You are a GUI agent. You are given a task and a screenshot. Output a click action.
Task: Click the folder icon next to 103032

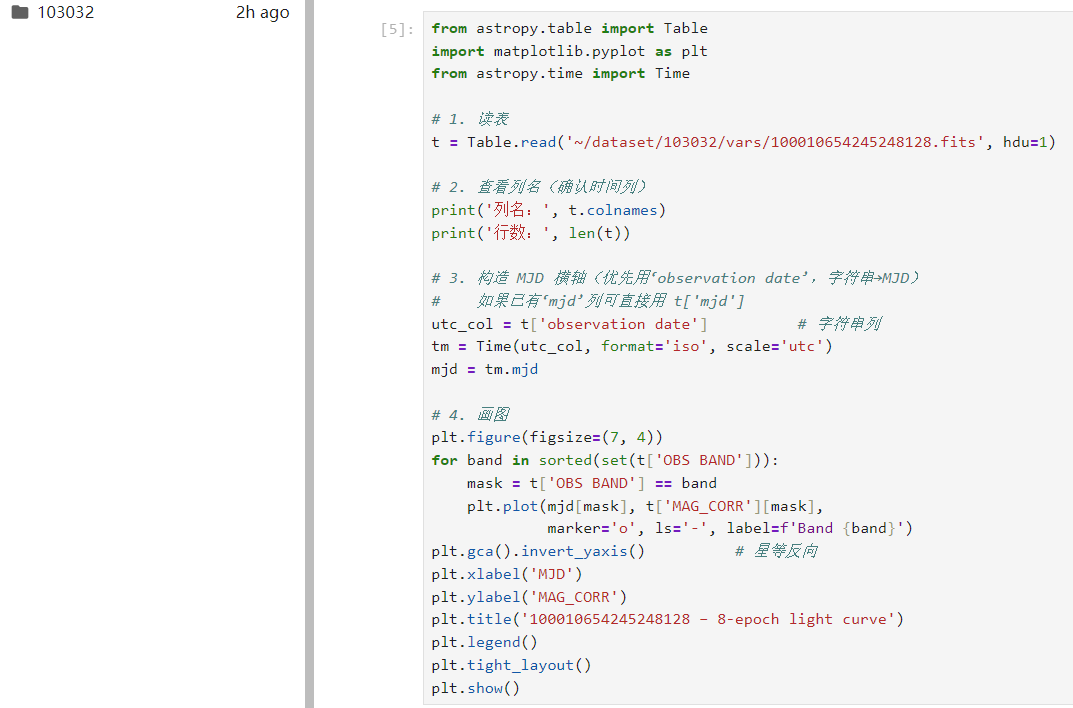click(20, 13)
